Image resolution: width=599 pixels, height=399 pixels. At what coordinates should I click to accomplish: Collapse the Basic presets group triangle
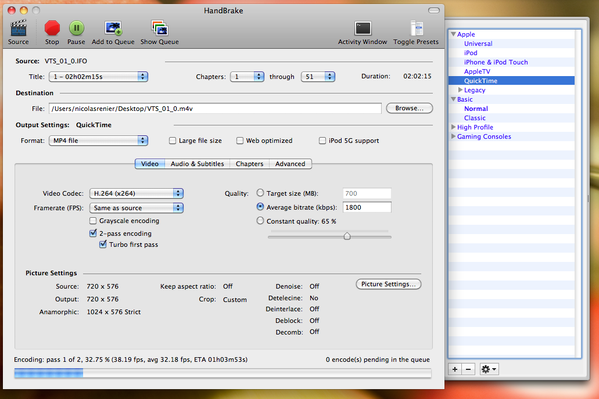453,99
